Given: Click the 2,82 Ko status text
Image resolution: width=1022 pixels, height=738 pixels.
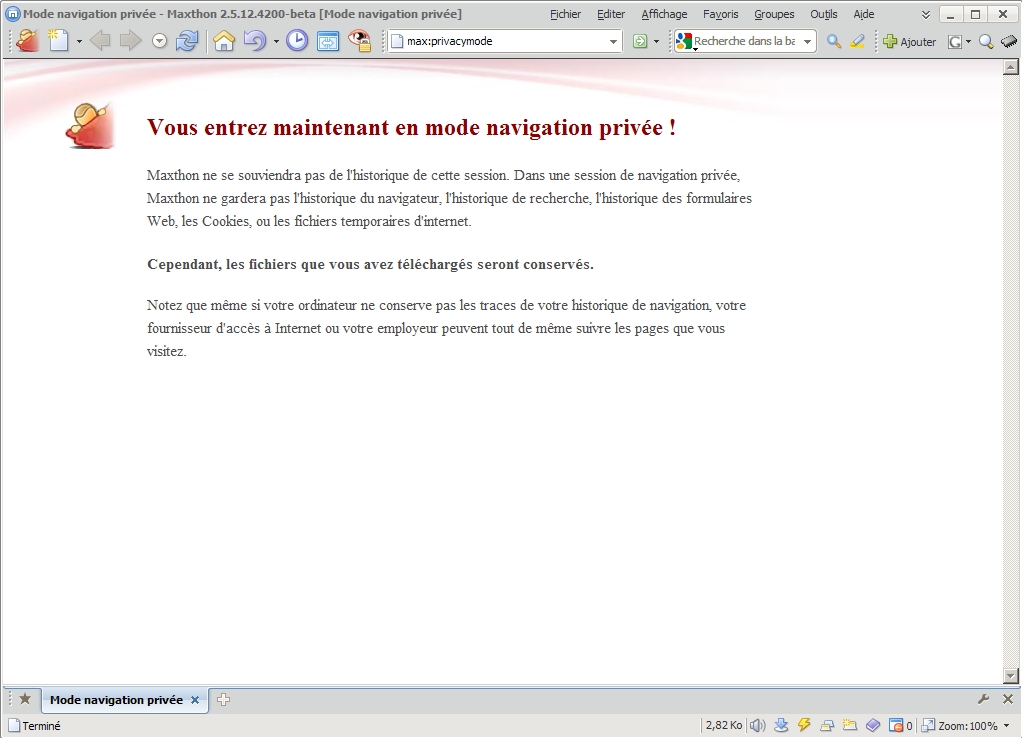Looking at the screenshot, I should pyautogui.click(x=723, y=725).
